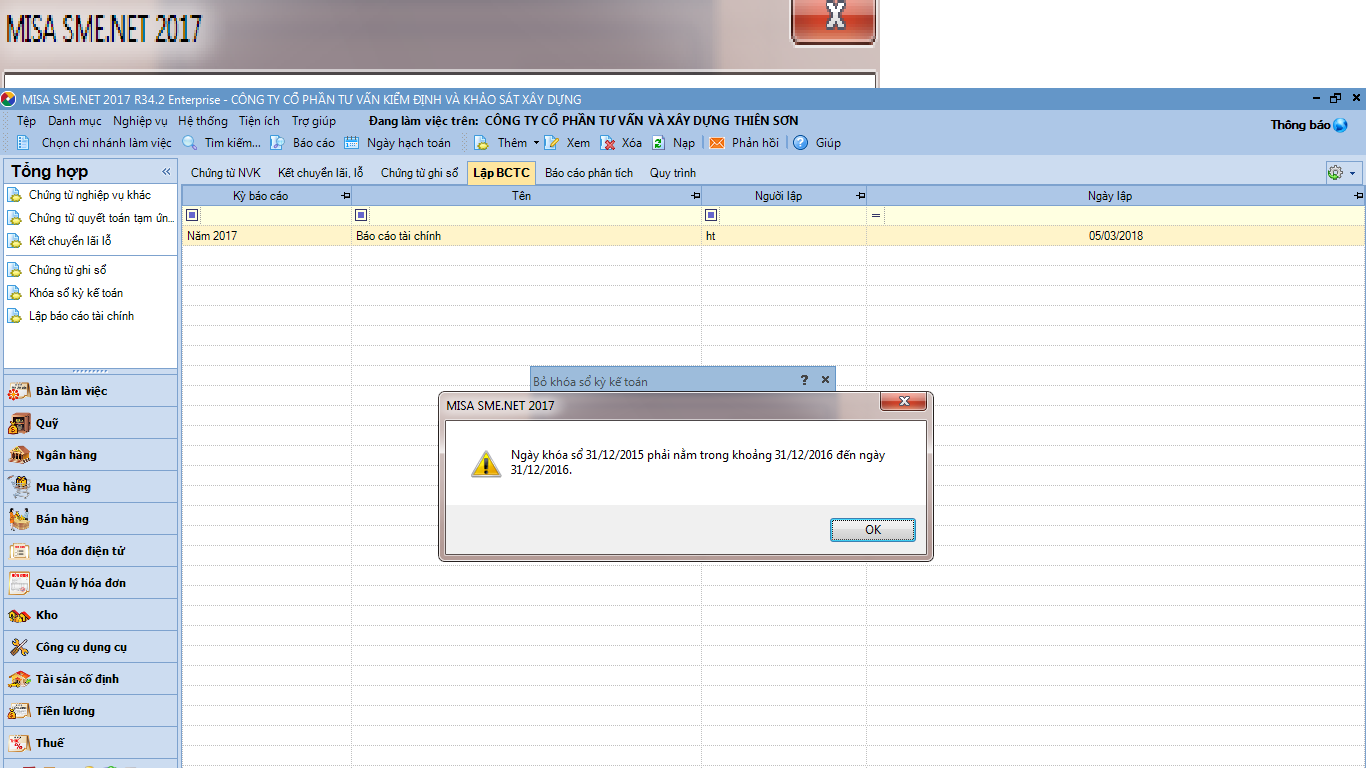
Task: Open filter operator for Tên column
Action: [361, 215]
